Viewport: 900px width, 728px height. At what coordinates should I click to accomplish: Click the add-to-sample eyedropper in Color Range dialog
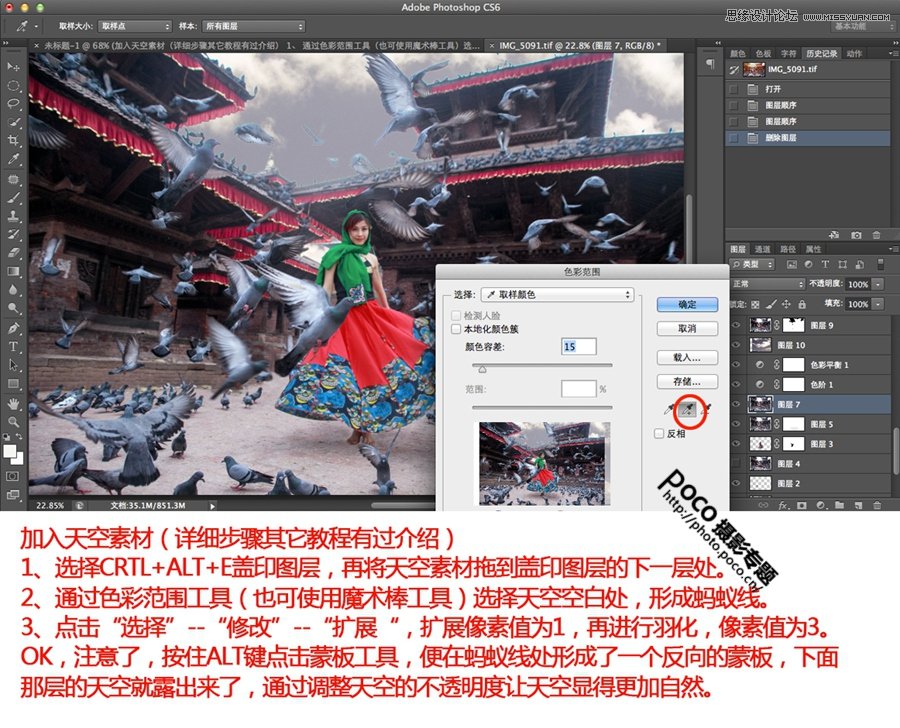pos(688,410)
